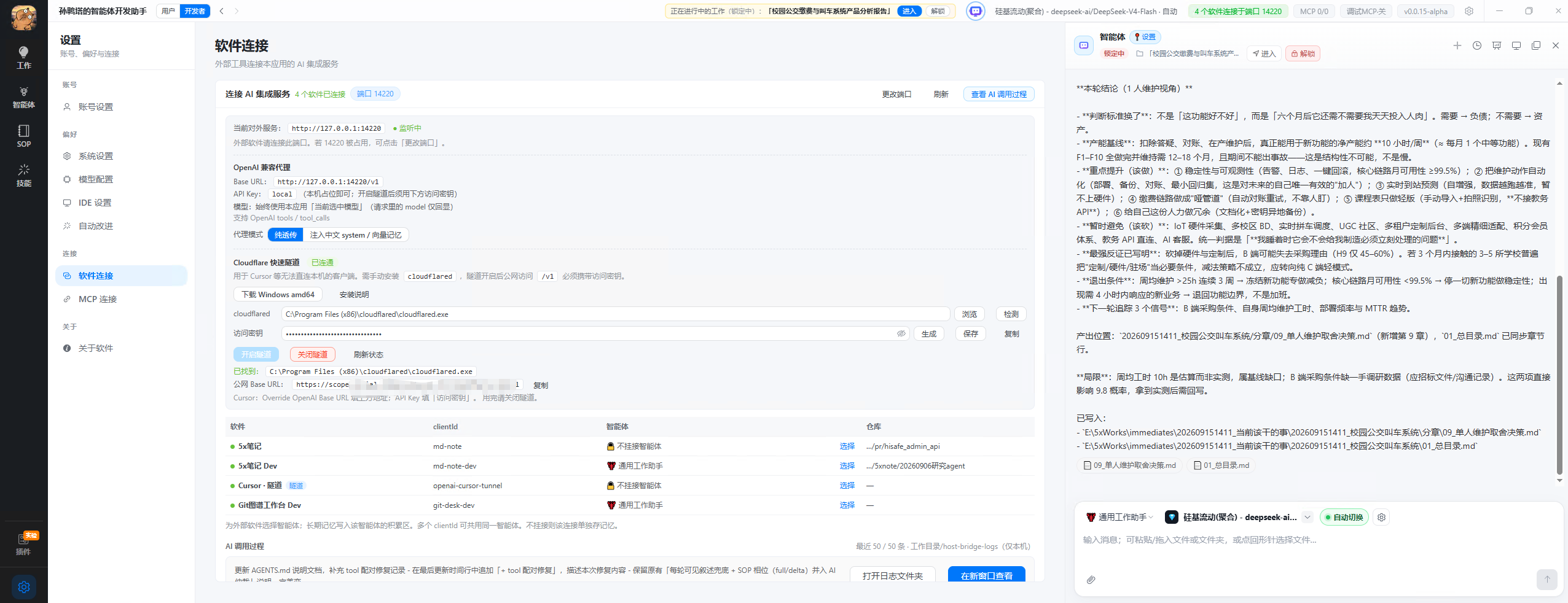The image size is (1568, 603).
Task: Open the 技能 skills section
Action: (x=23, y=176)
